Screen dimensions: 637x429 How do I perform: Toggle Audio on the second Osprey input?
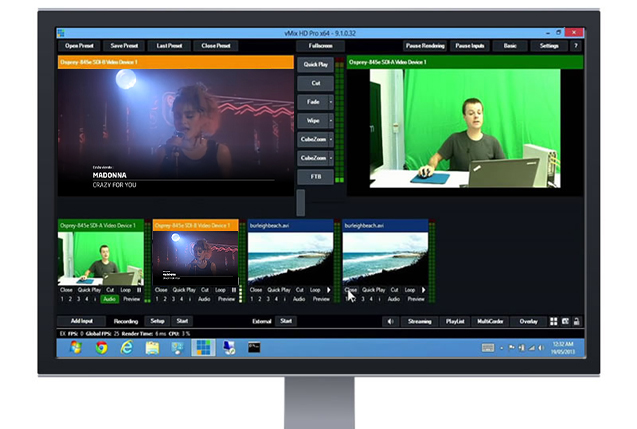tap(204, 299)
